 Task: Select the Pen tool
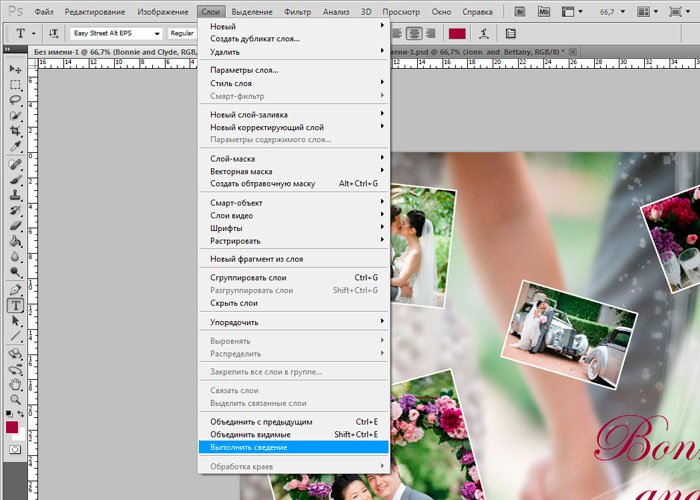[16, 289]
